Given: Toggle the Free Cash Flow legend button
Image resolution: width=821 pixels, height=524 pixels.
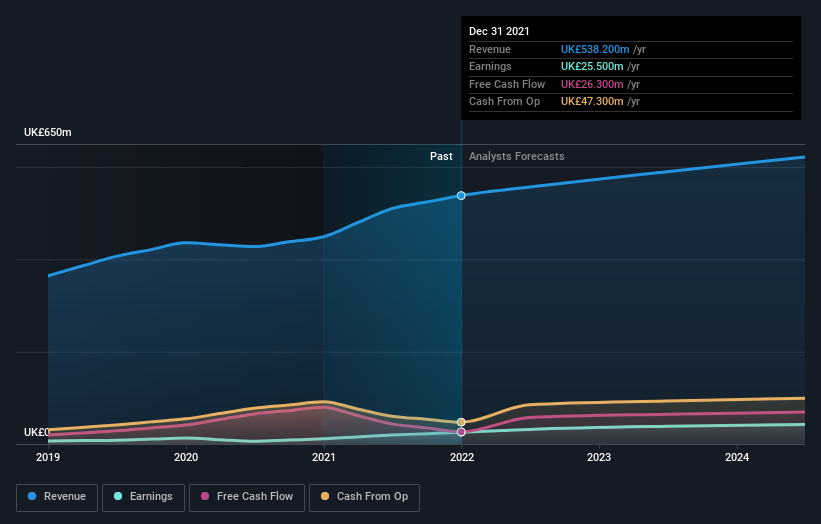Looking at the screenshot, I should [x=247, y=497].
